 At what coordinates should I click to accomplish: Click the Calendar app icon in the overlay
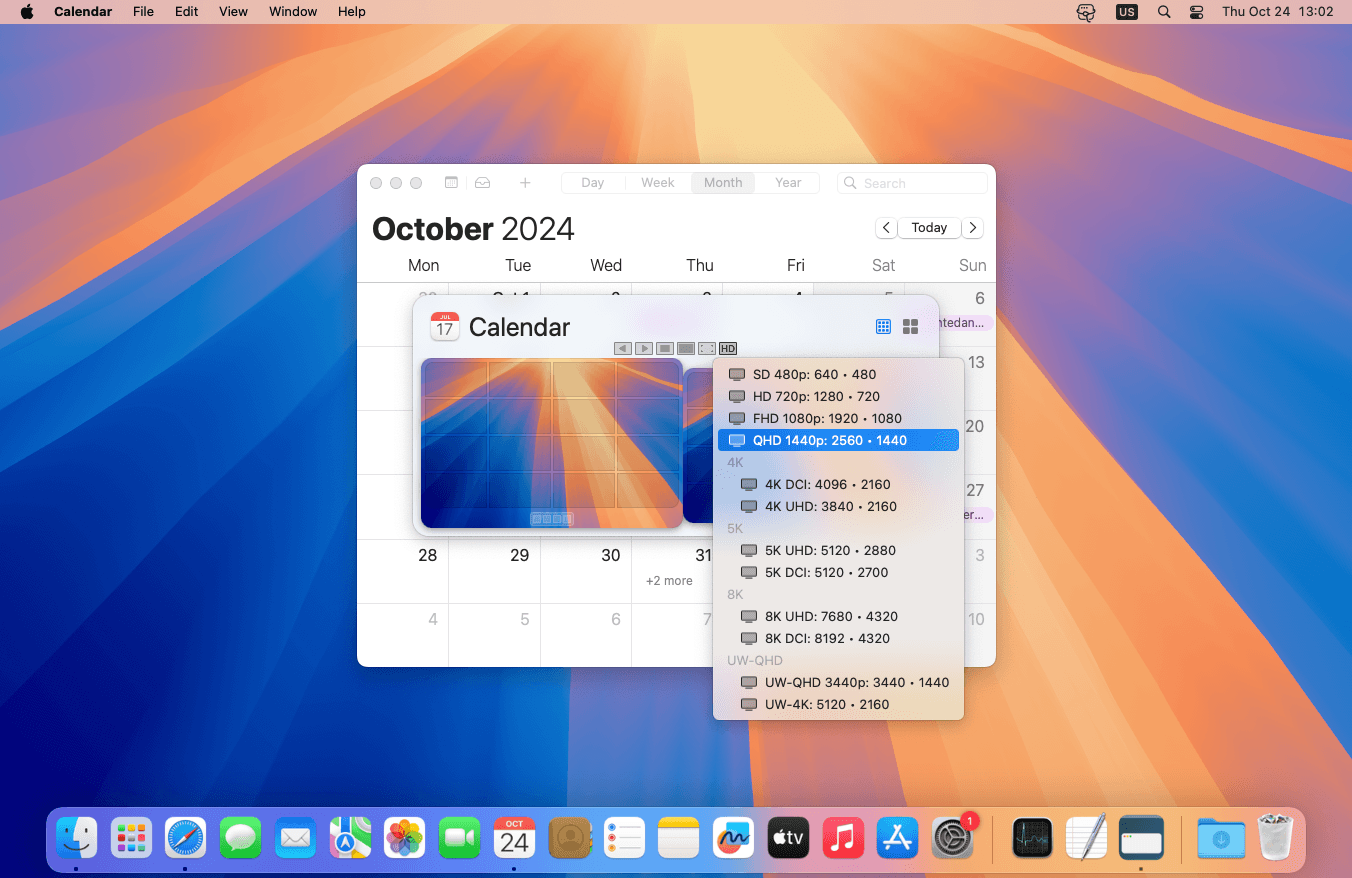[x=445, y=326]
